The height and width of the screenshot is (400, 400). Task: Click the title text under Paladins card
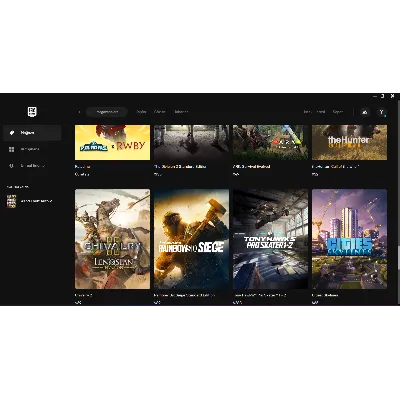[x=82, y=166]
